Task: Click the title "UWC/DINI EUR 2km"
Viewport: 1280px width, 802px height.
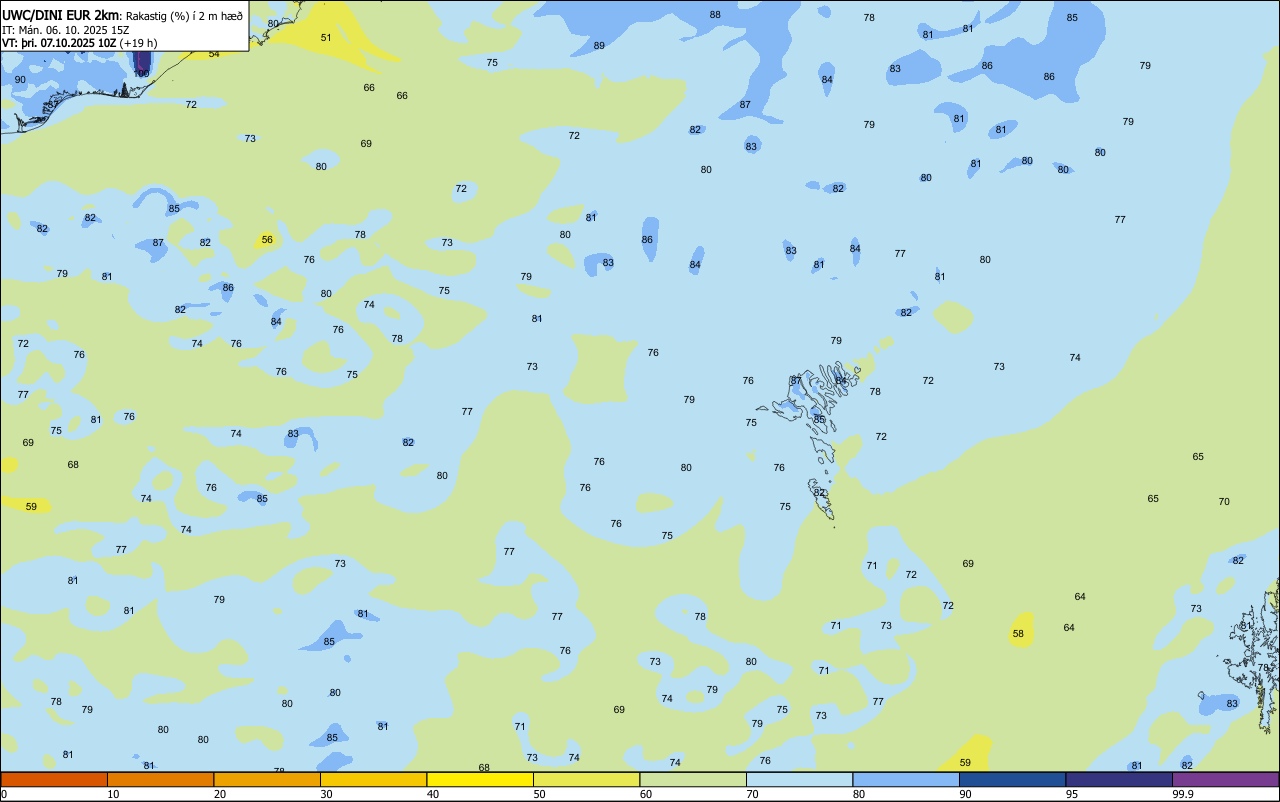Action: (x=61, y=14)
